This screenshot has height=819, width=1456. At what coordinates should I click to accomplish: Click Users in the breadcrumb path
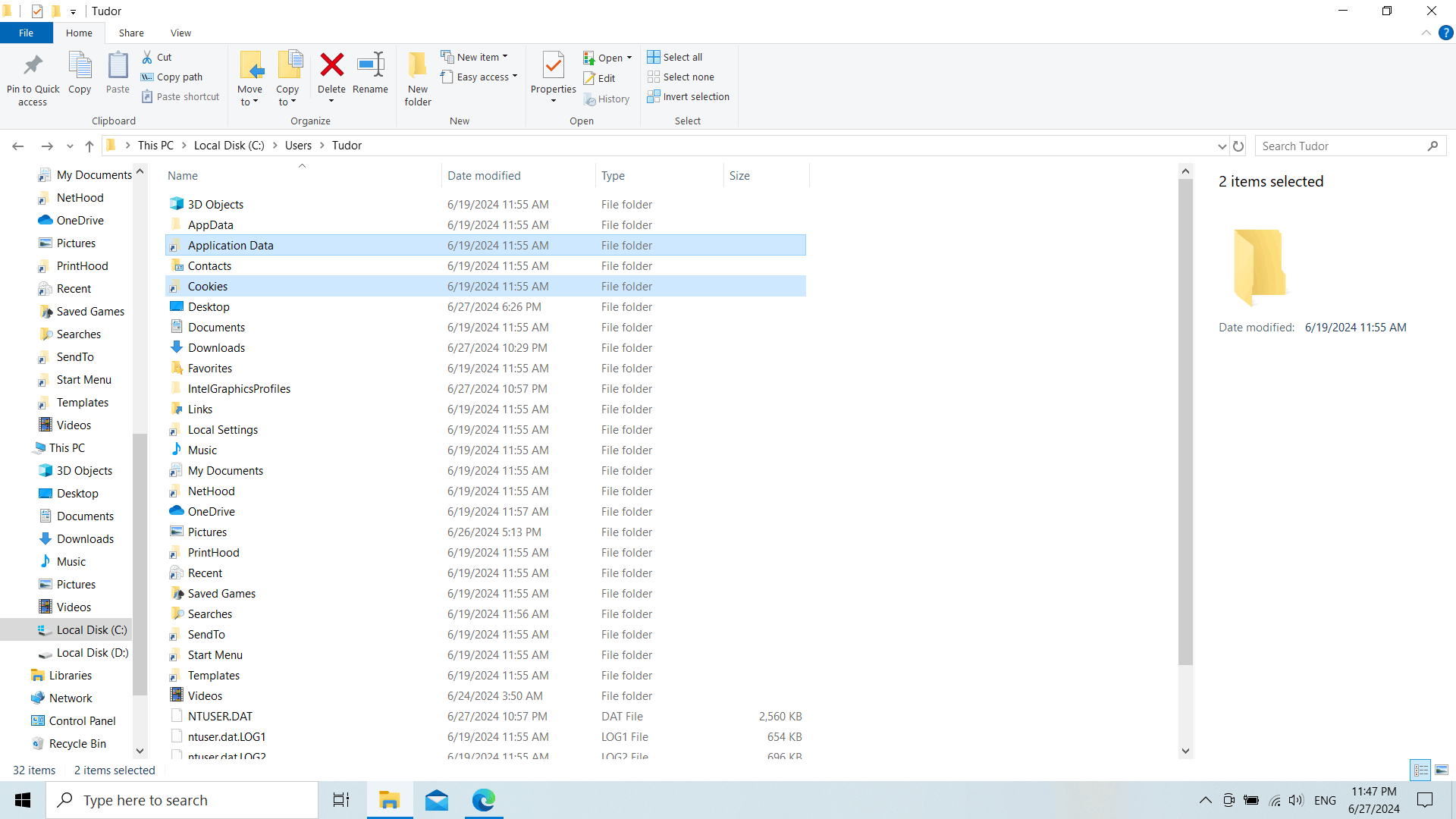pos(298,146)
